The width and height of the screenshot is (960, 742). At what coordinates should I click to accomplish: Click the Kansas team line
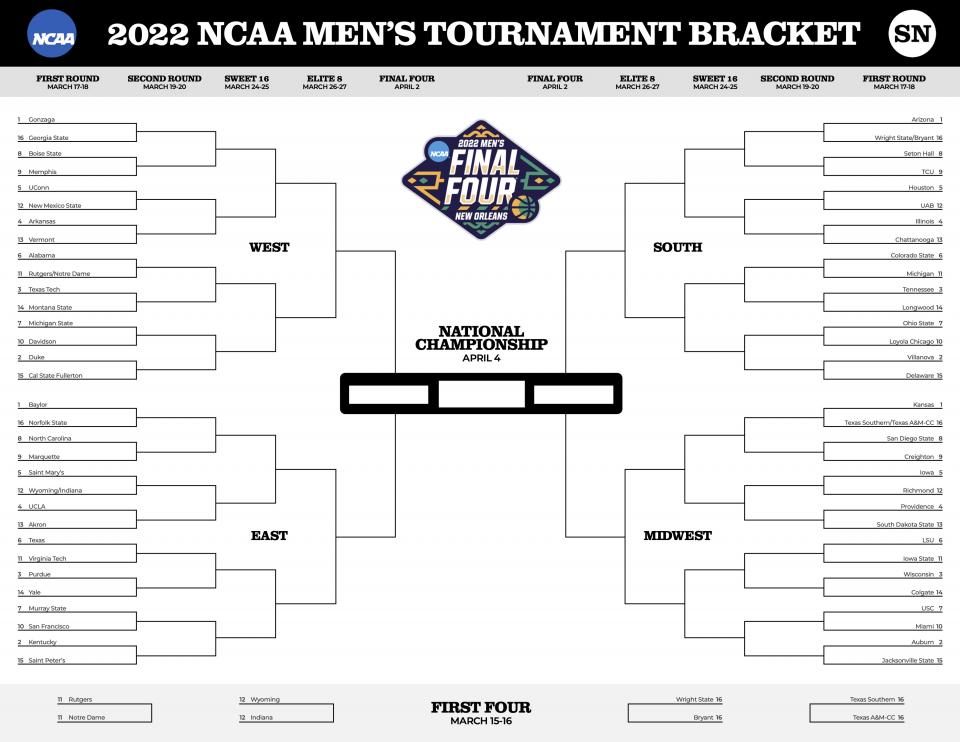883,405
